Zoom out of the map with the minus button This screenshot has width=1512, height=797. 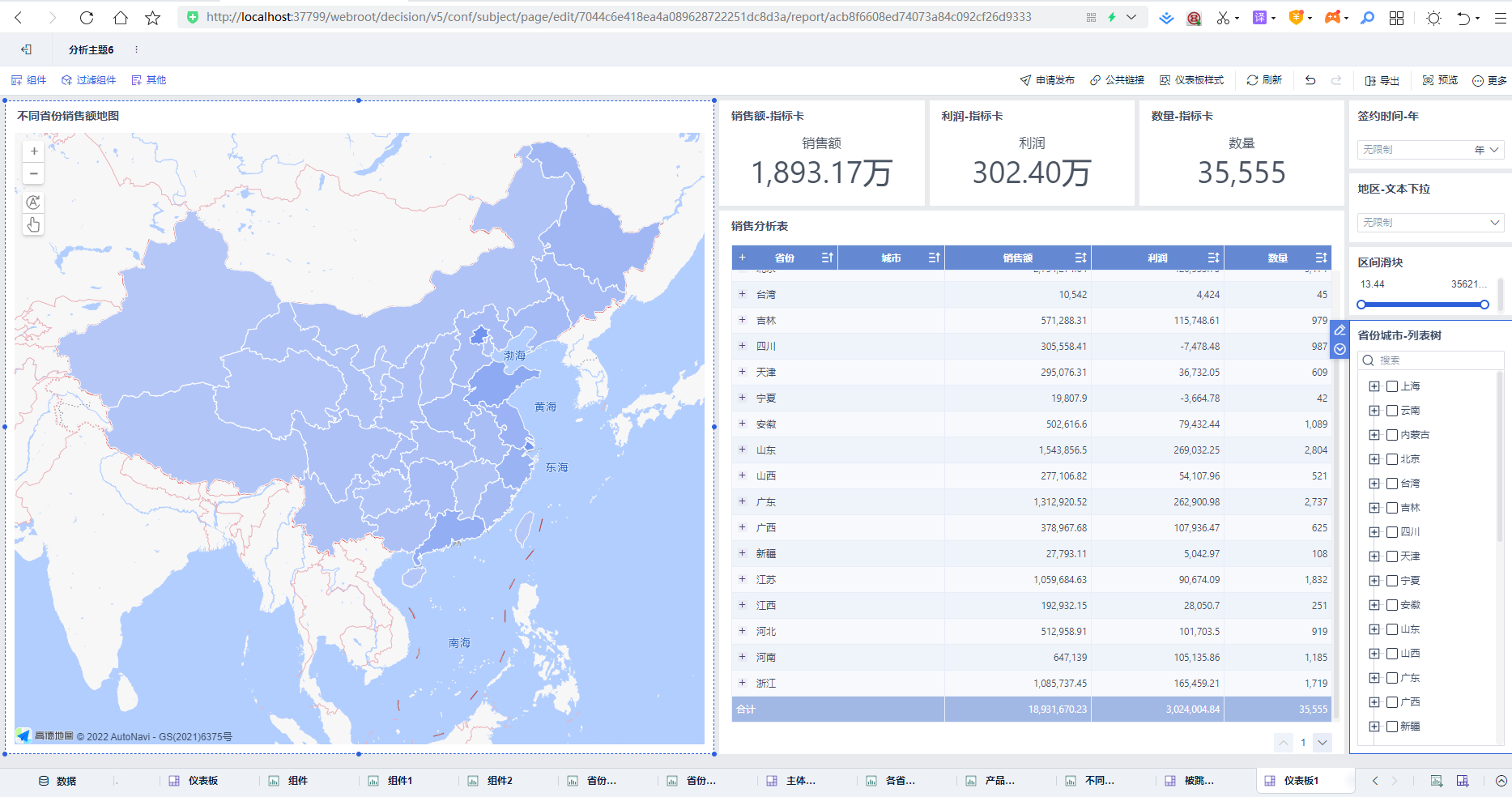[x=34, y=173]
